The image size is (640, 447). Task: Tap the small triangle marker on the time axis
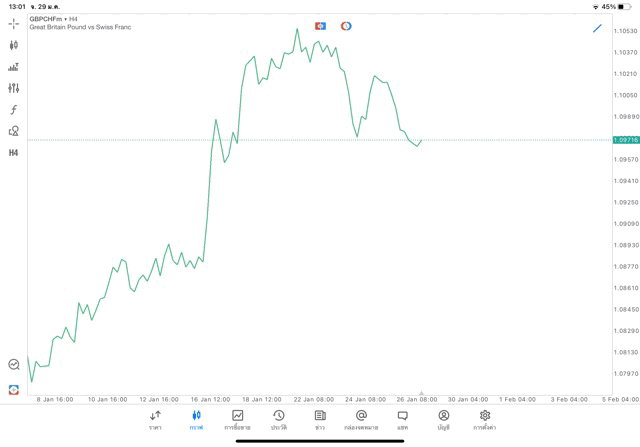[x=421, y=393]
